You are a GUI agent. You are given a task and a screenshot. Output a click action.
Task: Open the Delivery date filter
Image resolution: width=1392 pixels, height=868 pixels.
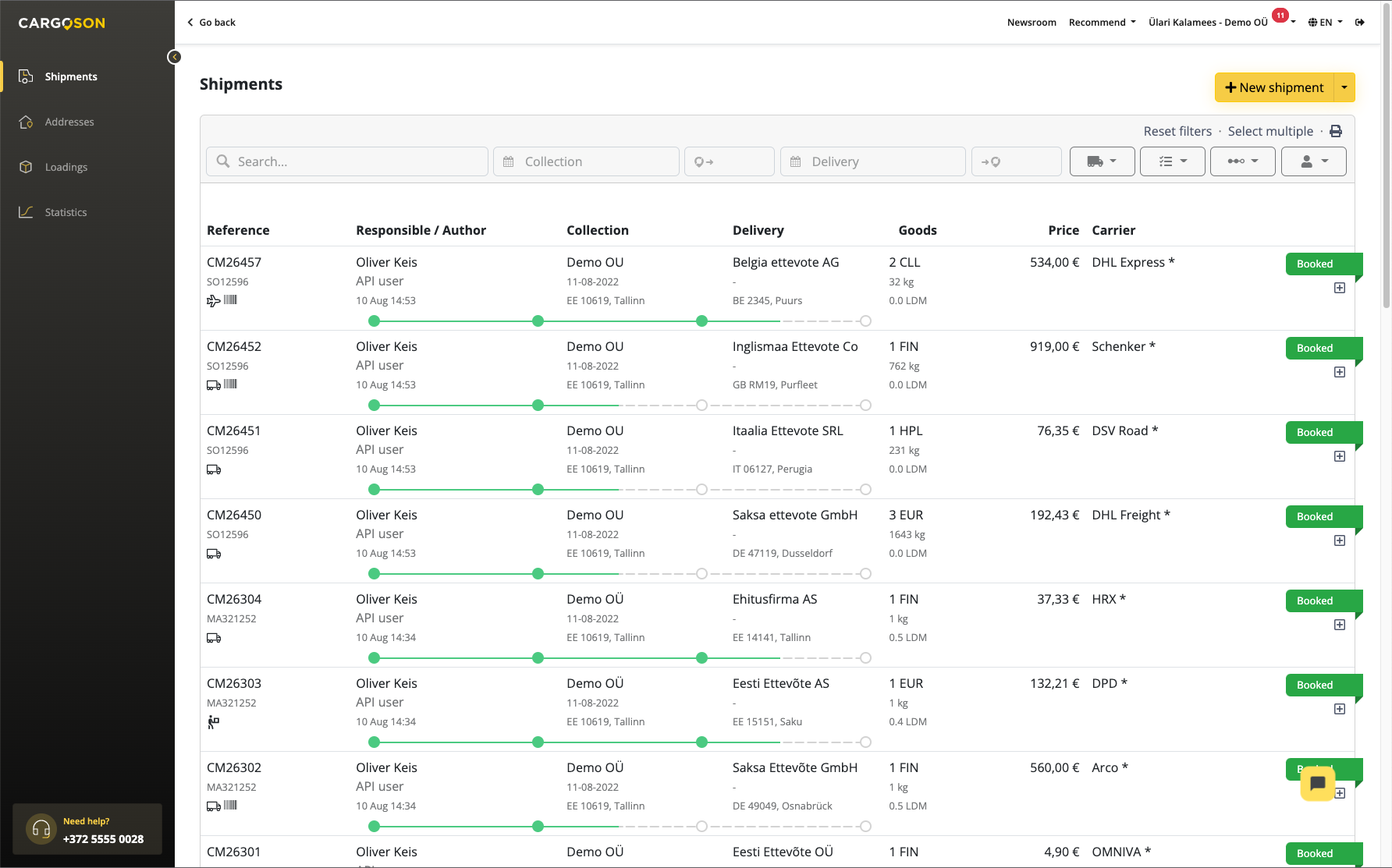point(873,161)
